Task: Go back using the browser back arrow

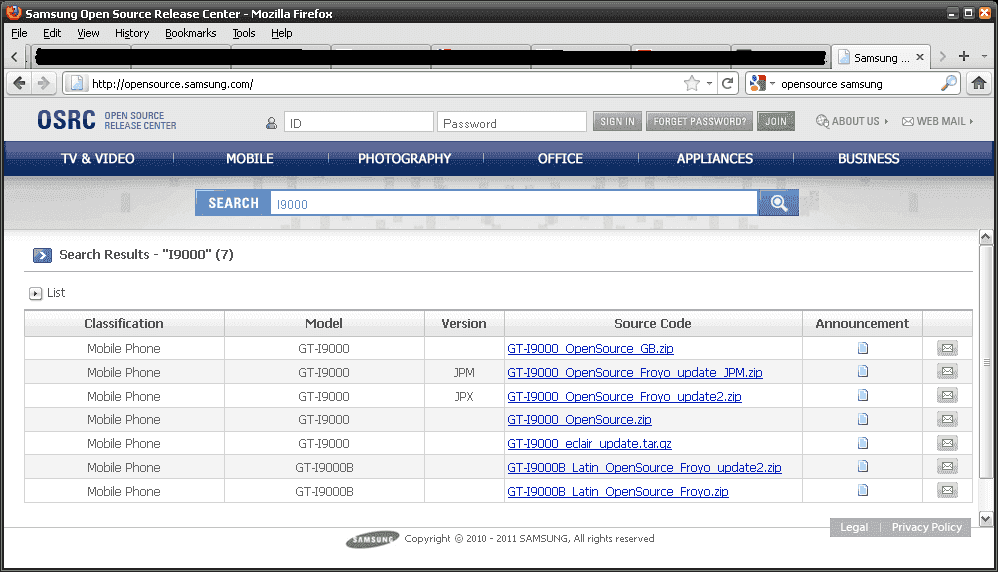Action: 20,83
